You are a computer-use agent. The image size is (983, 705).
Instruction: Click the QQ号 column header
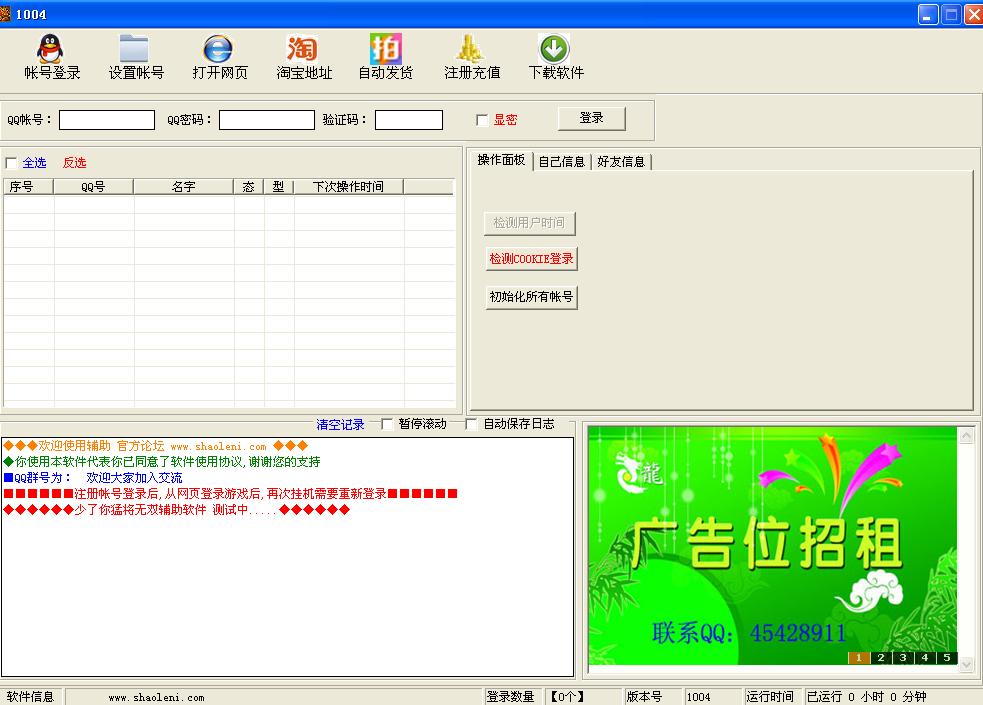pyautogui.click(x=93, y=187)
